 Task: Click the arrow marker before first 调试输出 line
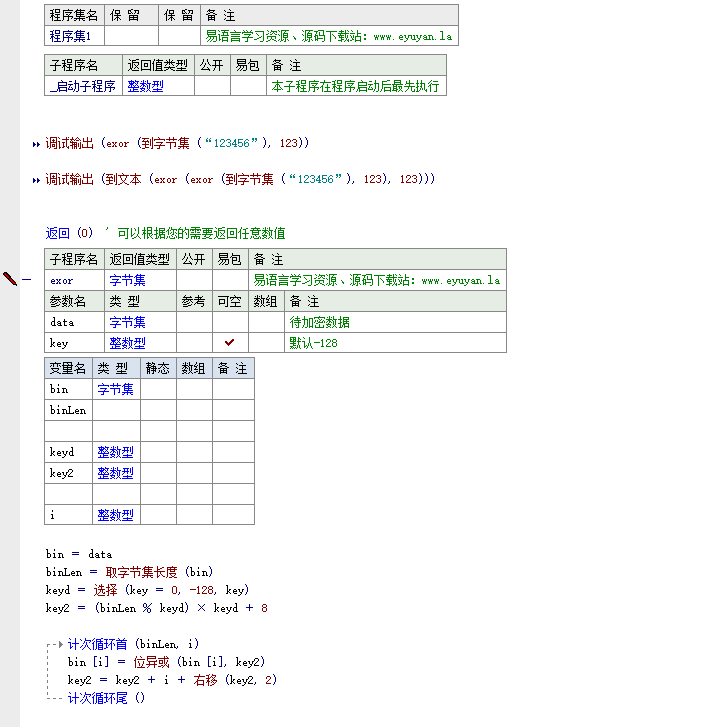coord(37,144)
